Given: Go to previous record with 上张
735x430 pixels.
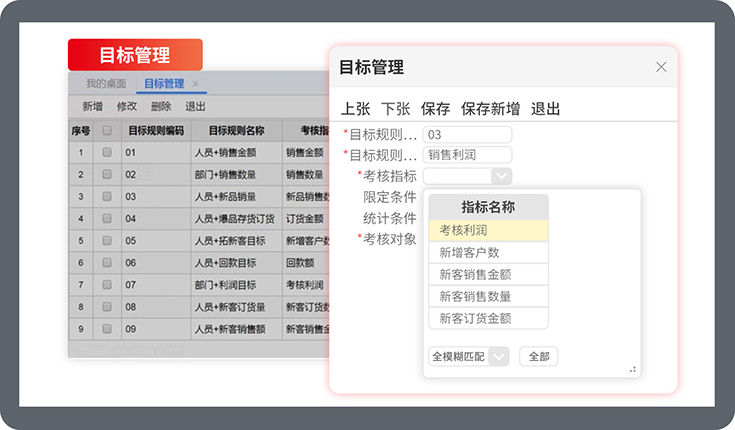Looking at the screenshot, I should coord(356,109).
